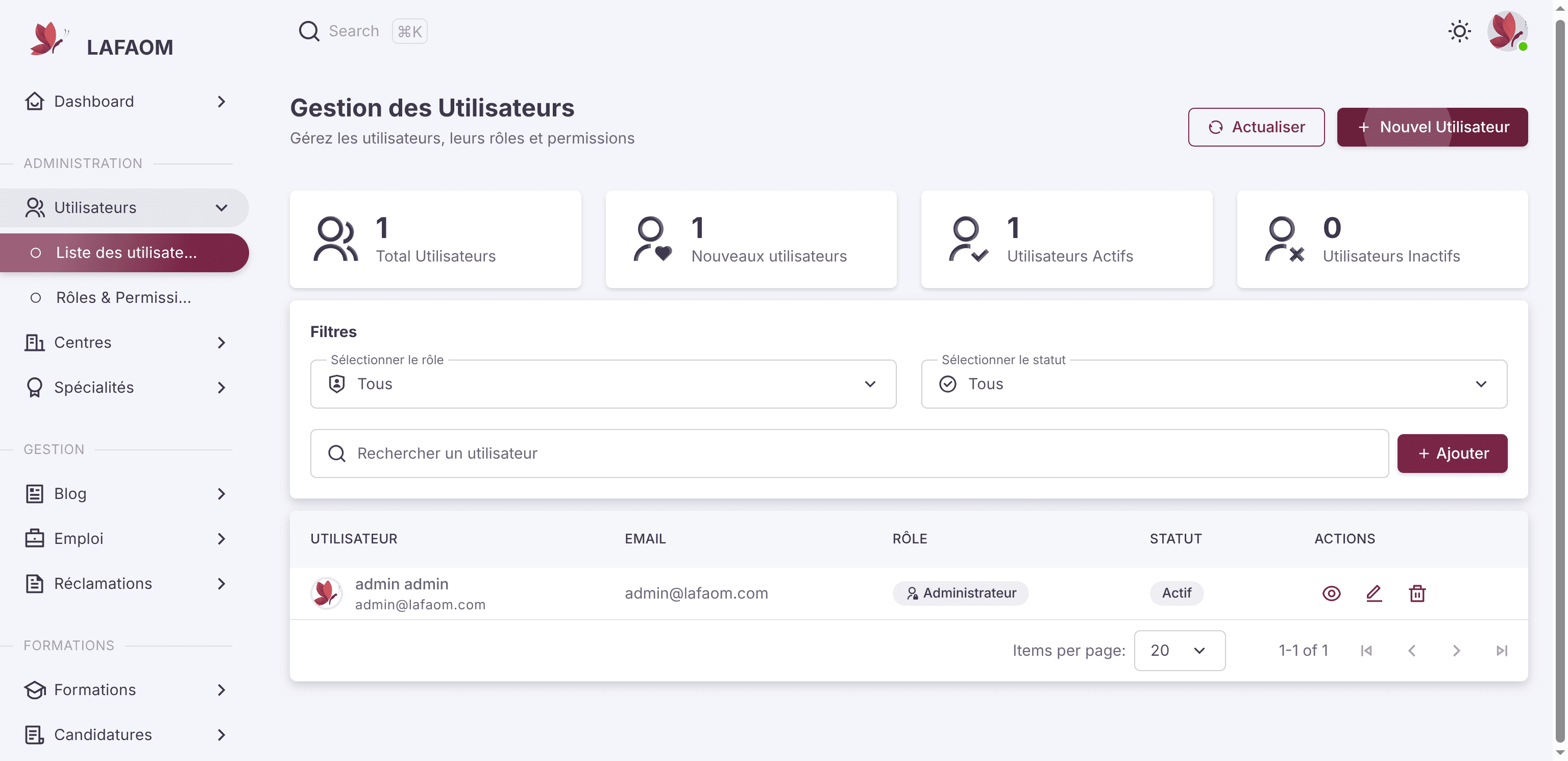Expand the Dashboard menu chevron
1568x761 pixels.
tap(222, 102)
